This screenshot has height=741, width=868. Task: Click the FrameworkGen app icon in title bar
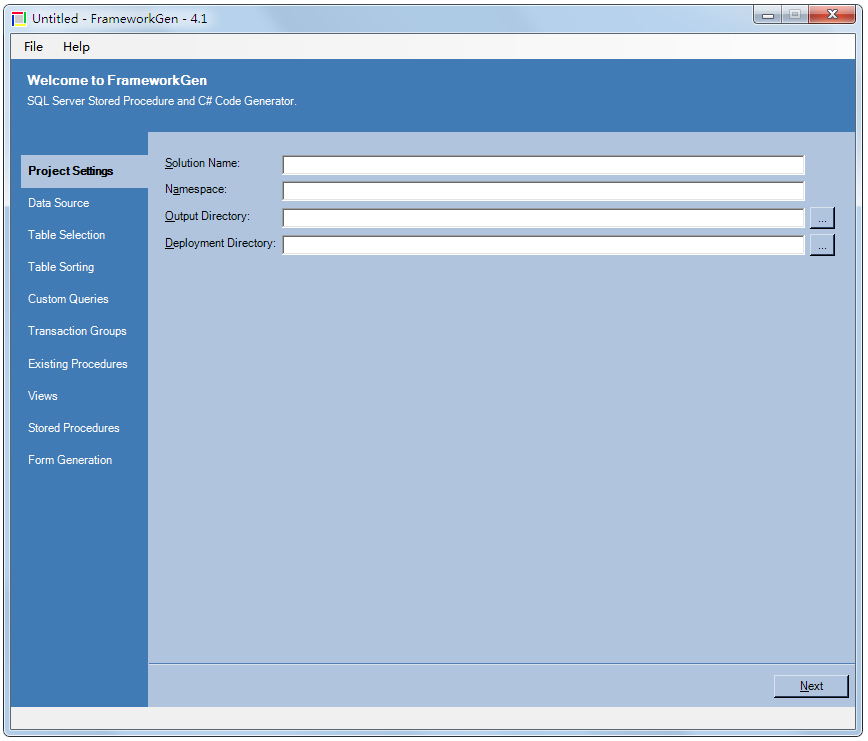point(19,19)
